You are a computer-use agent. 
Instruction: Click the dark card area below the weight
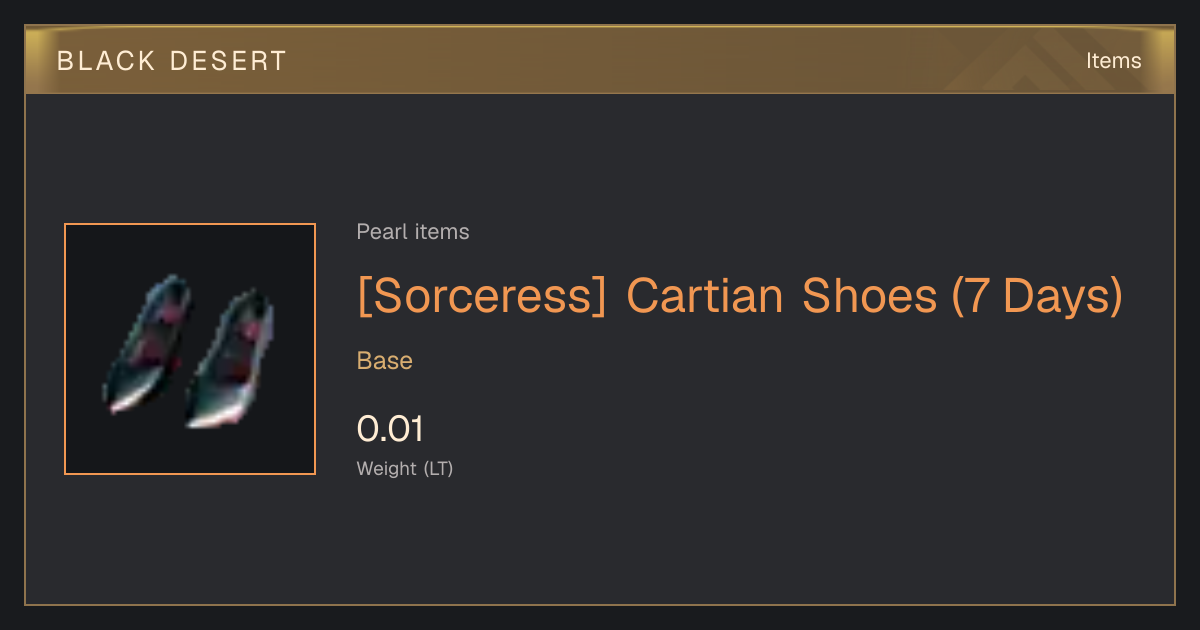point(600,545)
